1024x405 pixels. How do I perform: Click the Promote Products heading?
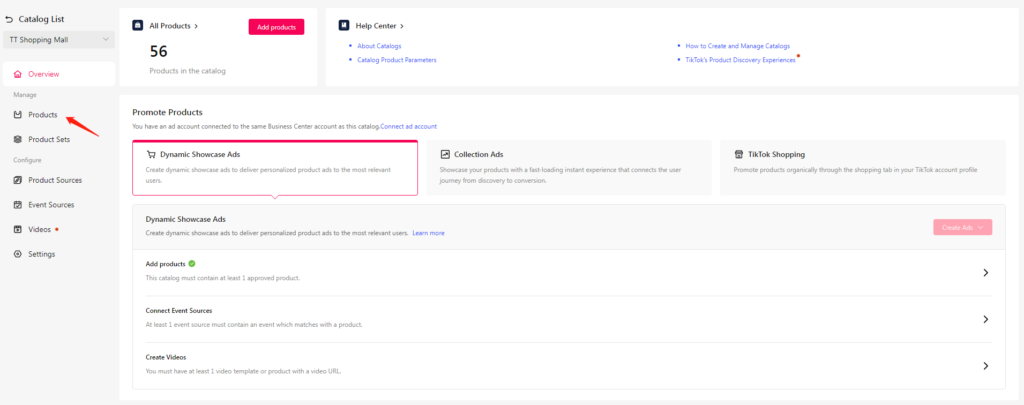coord(167,112)
